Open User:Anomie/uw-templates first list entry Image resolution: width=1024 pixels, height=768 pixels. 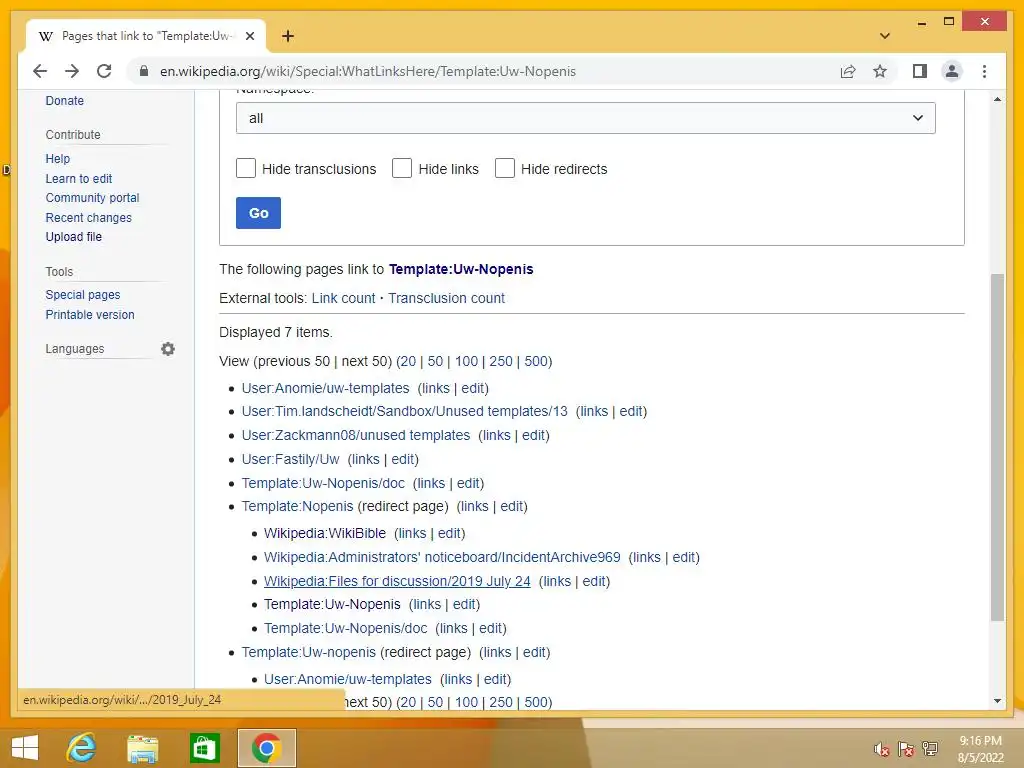(325, 388)
